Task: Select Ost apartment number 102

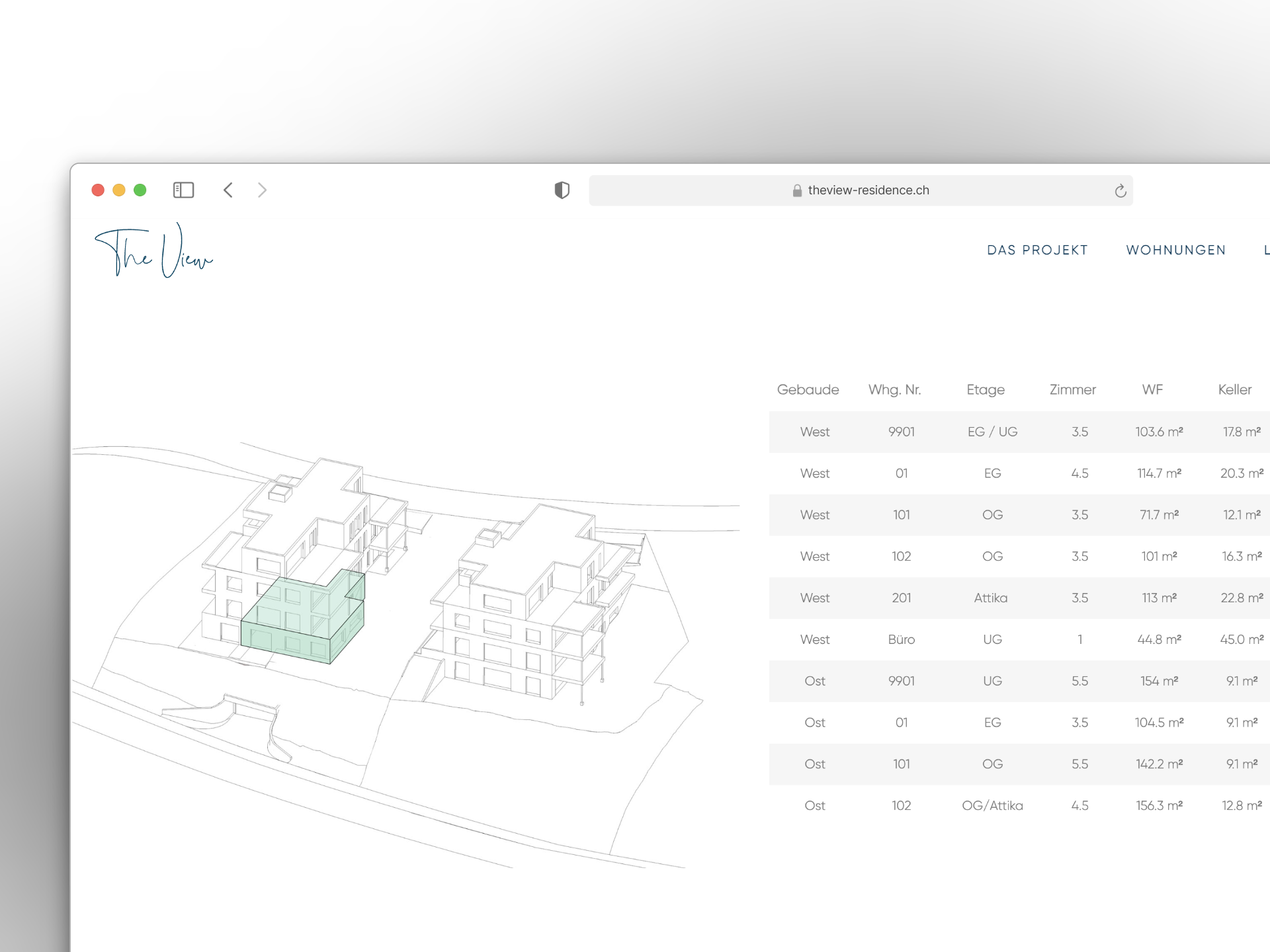Action: pyautogui.click(x=902, y=807)
